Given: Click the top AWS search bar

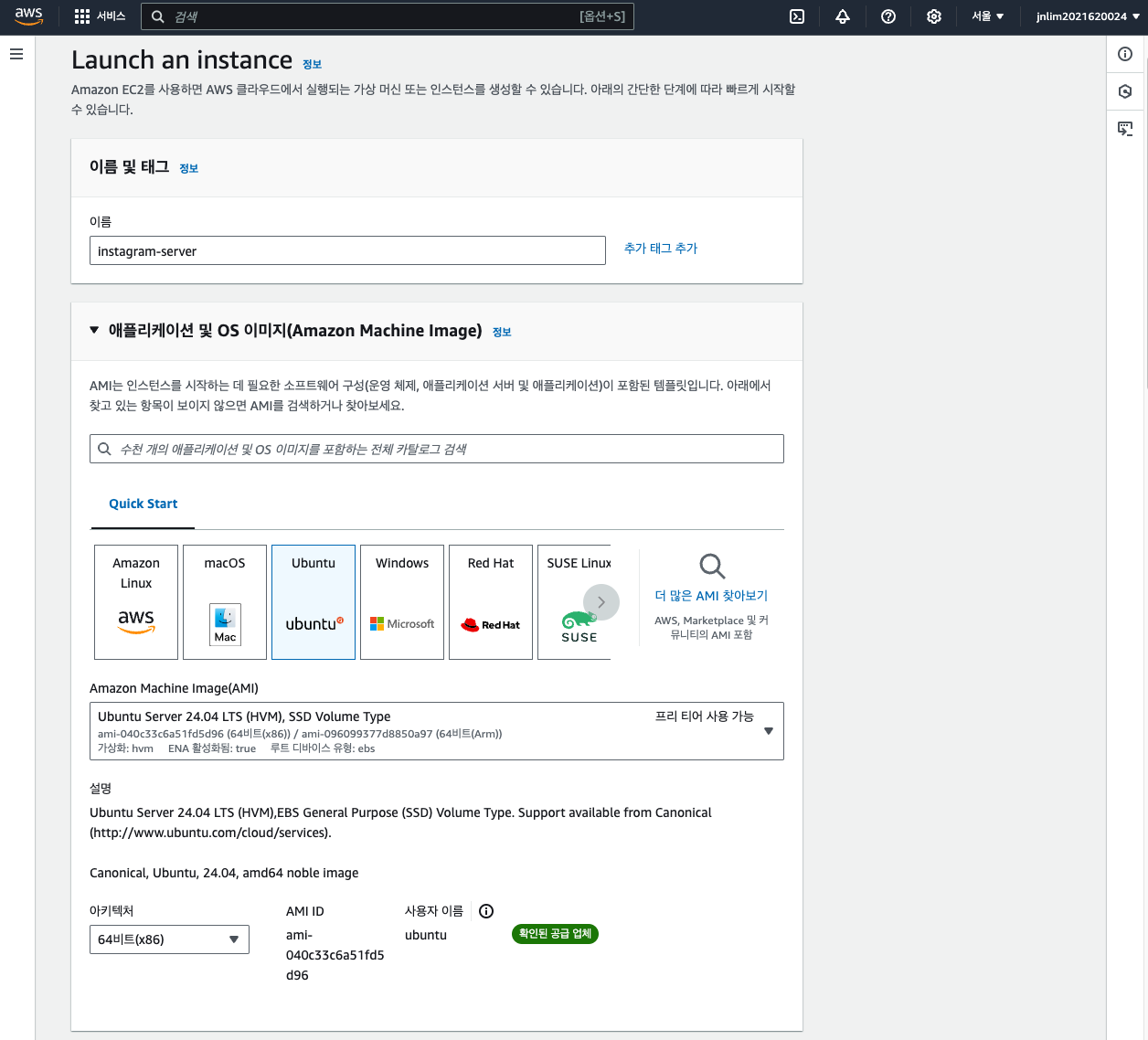Looking at the screenshot, I should pyautogui.click(x=388, y=16).
